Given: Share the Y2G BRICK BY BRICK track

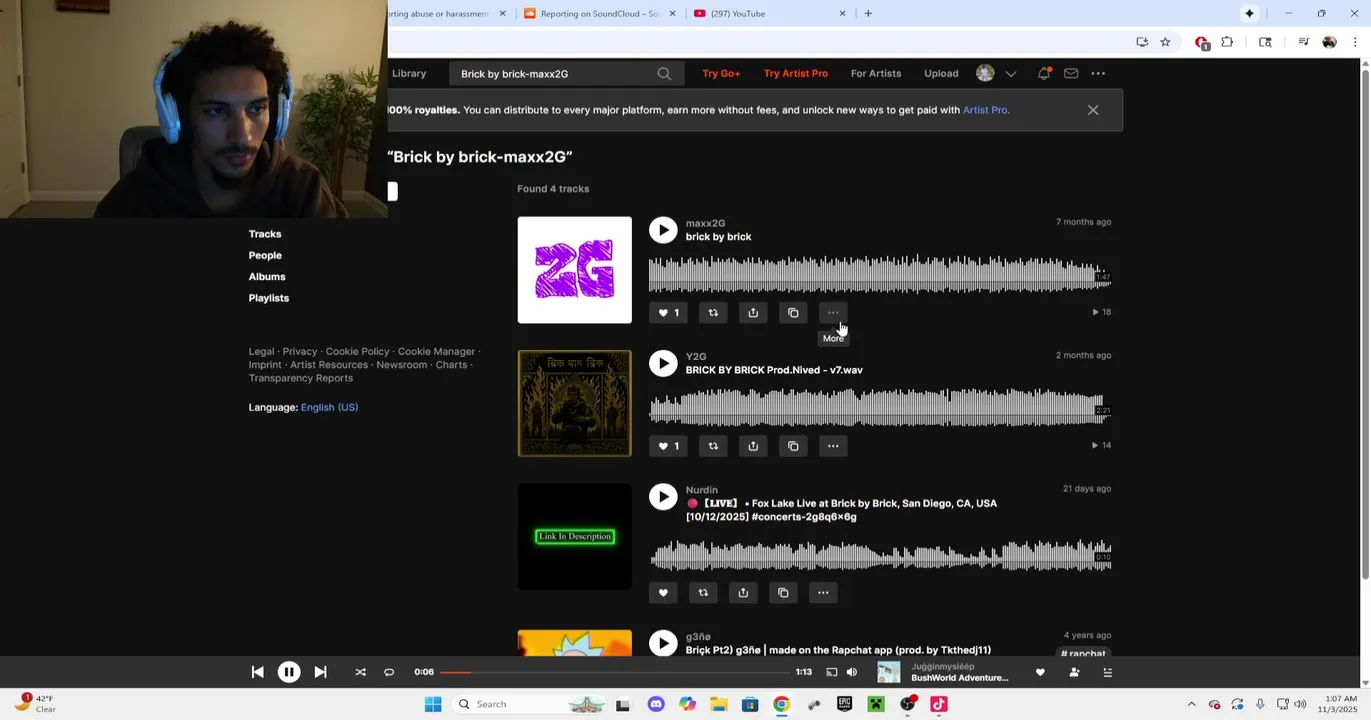Looking at the screenshot, I should [753, 446].
